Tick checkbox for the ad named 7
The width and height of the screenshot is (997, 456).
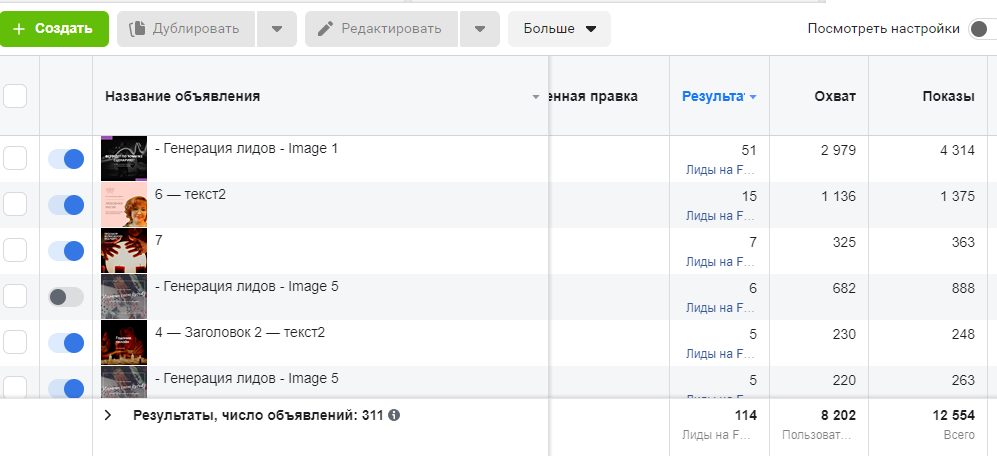(x=15, y=251)
